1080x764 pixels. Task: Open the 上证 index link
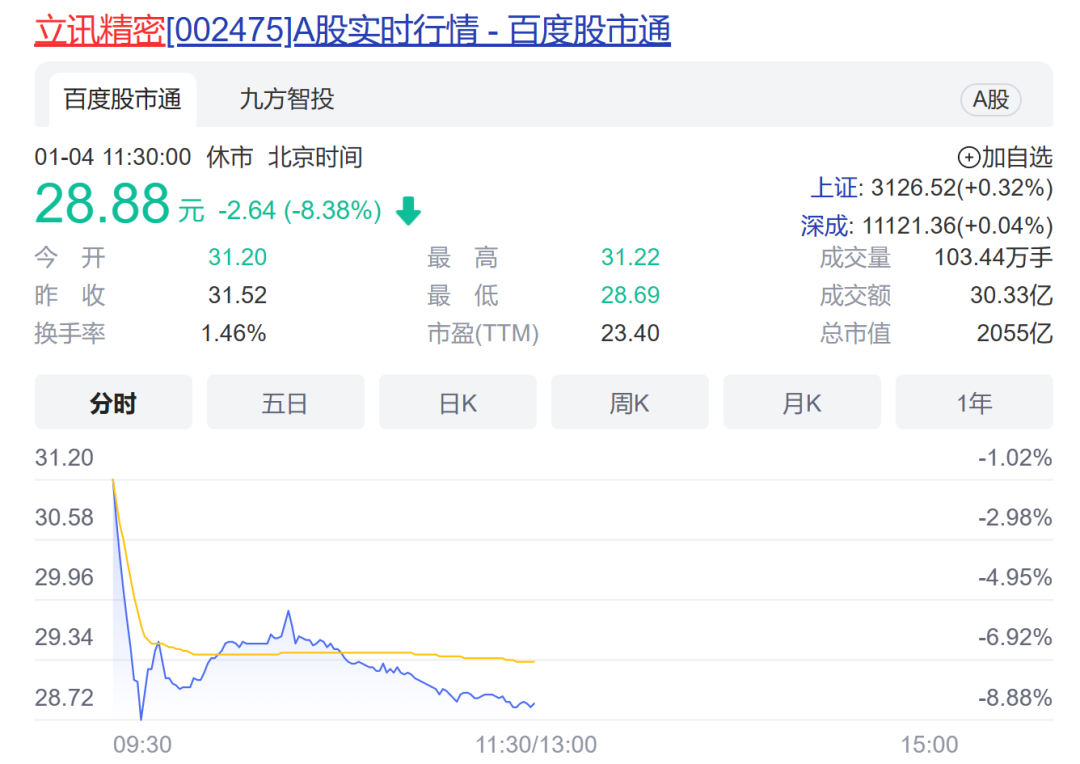coord(834,187)
